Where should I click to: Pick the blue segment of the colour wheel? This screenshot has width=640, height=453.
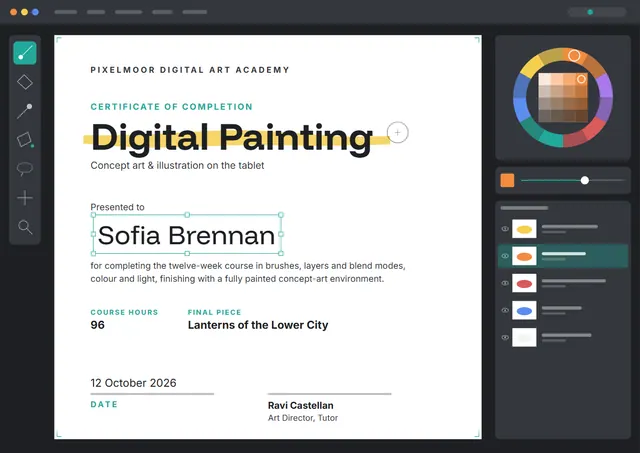(x=520, y=109)
